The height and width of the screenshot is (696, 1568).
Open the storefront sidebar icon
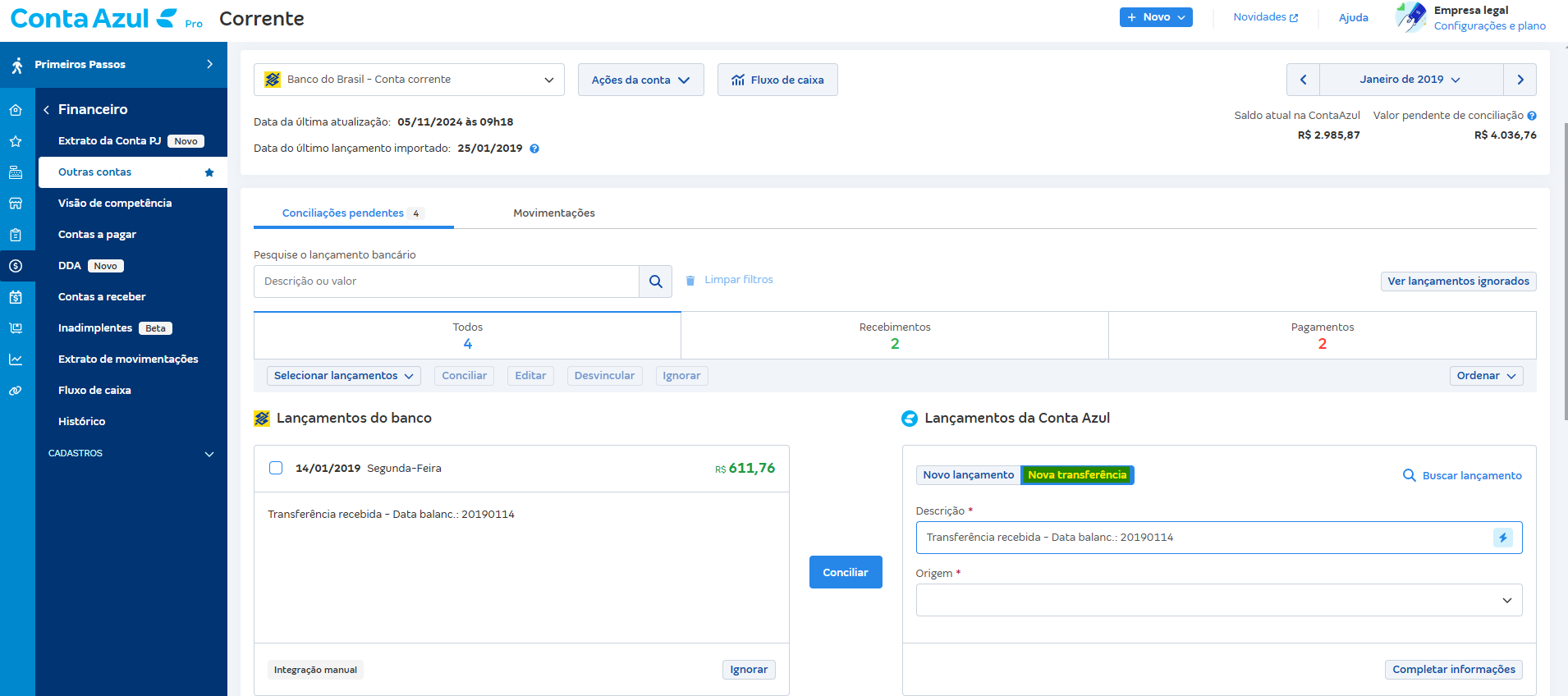point(16,204)
